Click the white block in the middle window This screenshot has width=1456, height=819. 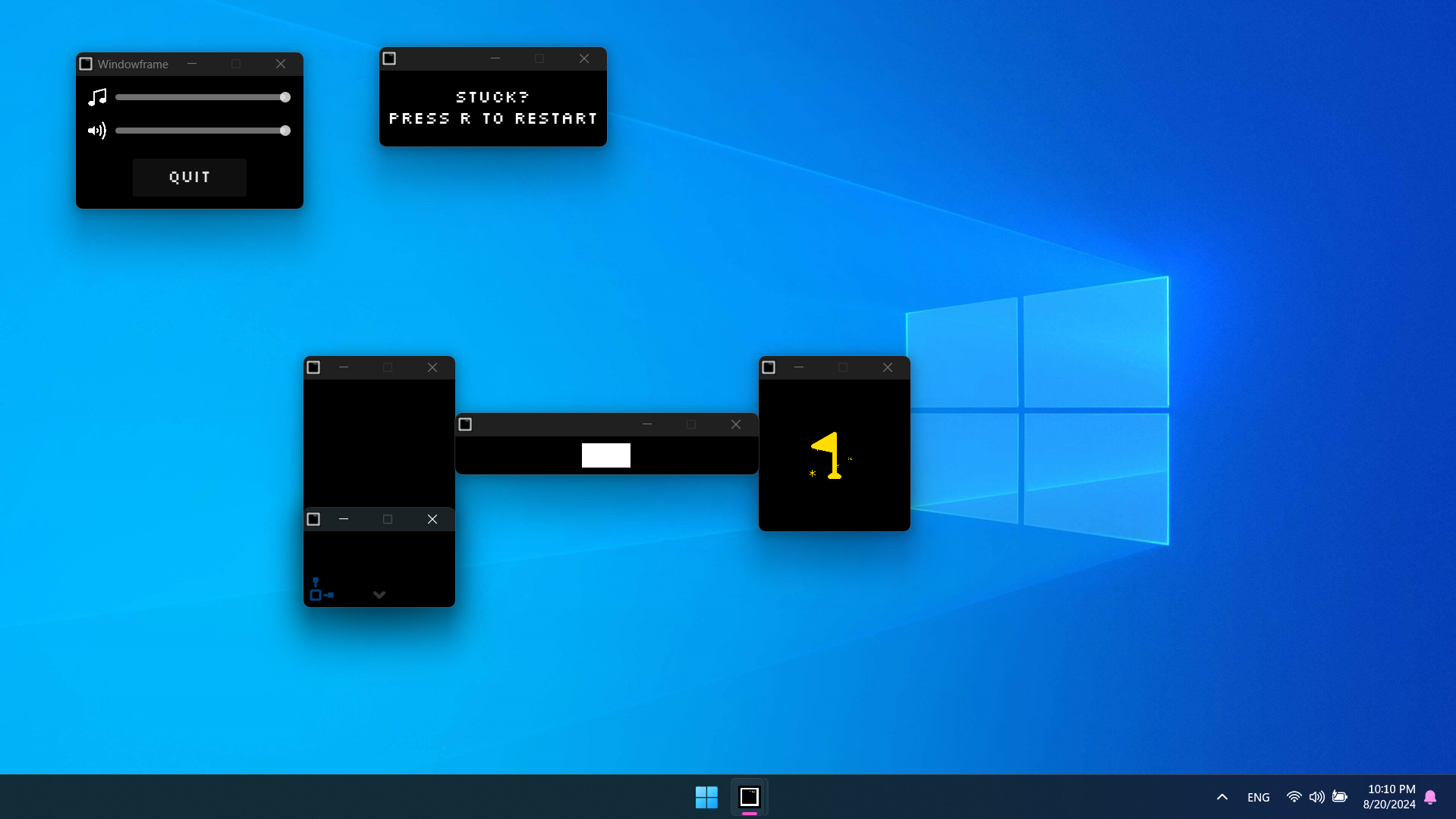[605, 455]
